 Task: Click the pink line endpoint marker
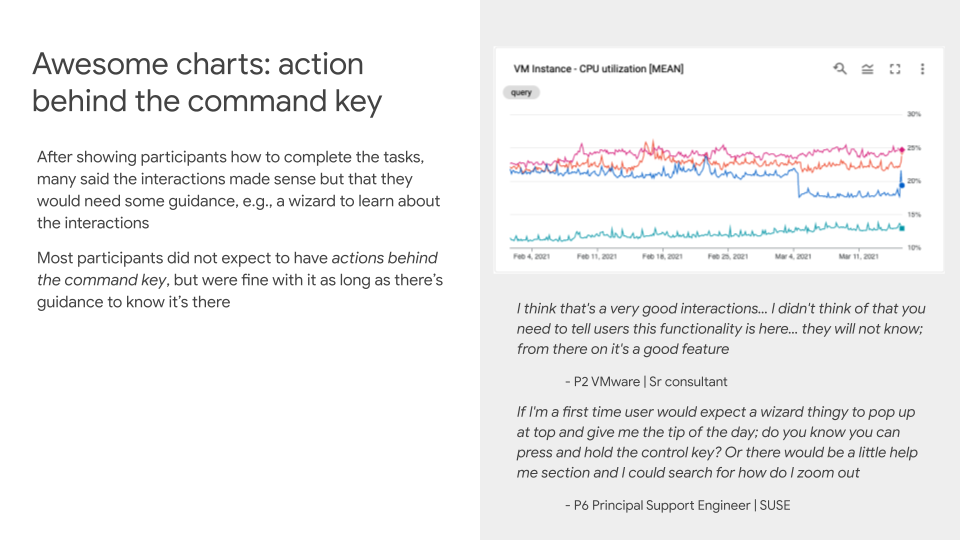[902, 149]
